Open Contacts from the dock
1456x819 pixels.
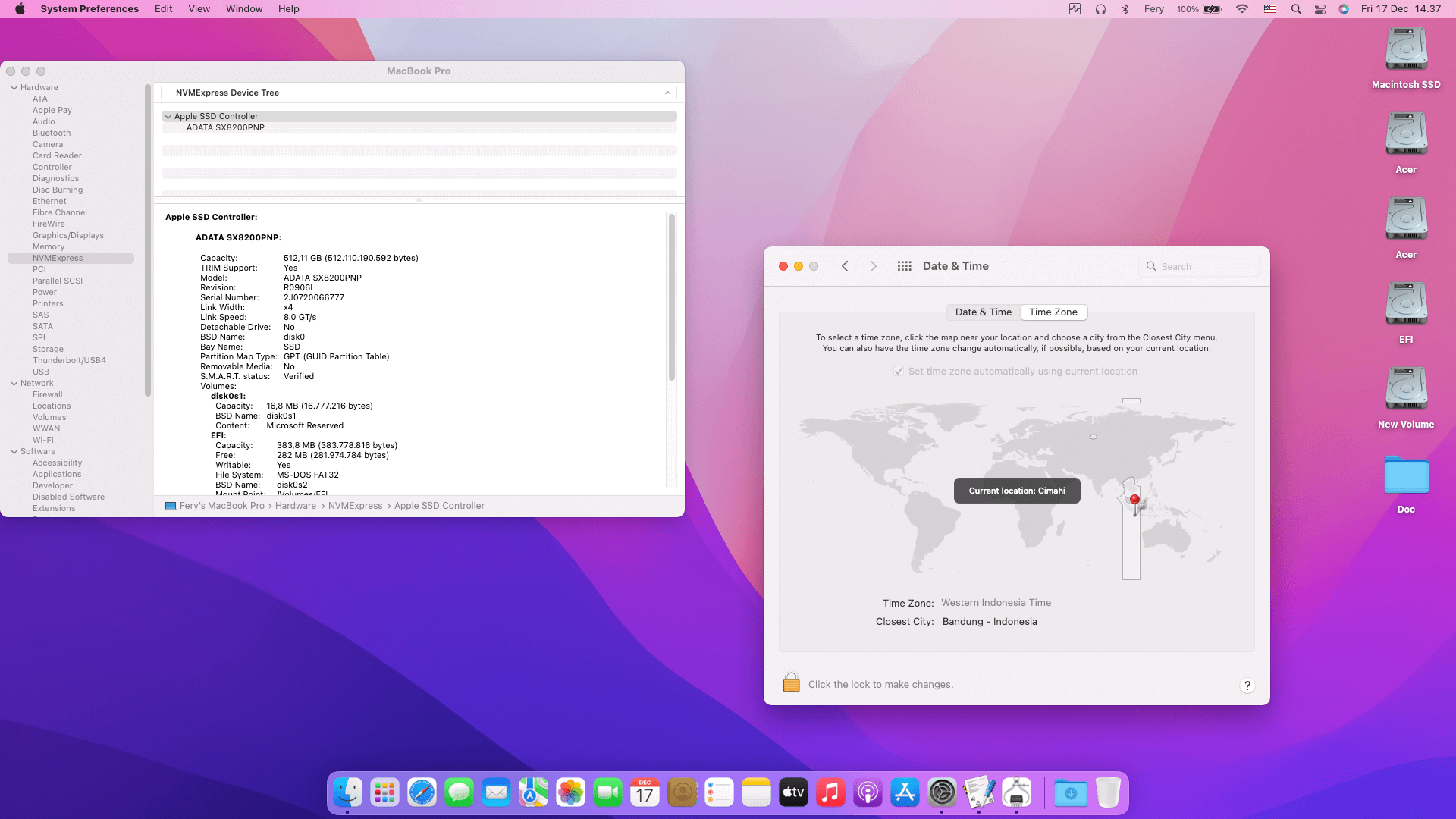(x=682, y=793)
